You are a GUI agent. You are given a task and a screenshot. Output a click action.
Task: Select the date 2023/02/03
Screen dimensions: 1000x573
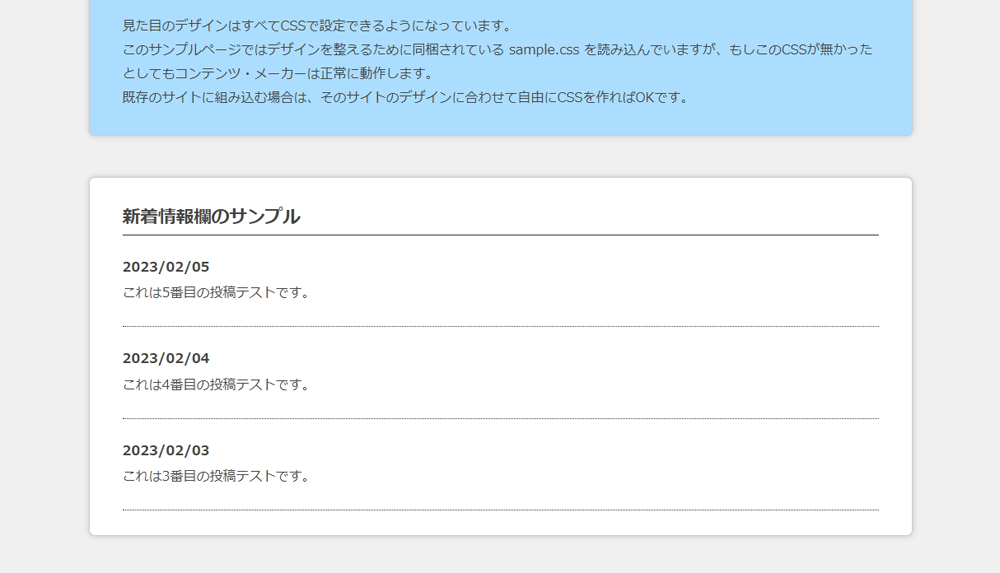[x=166, y=450]
